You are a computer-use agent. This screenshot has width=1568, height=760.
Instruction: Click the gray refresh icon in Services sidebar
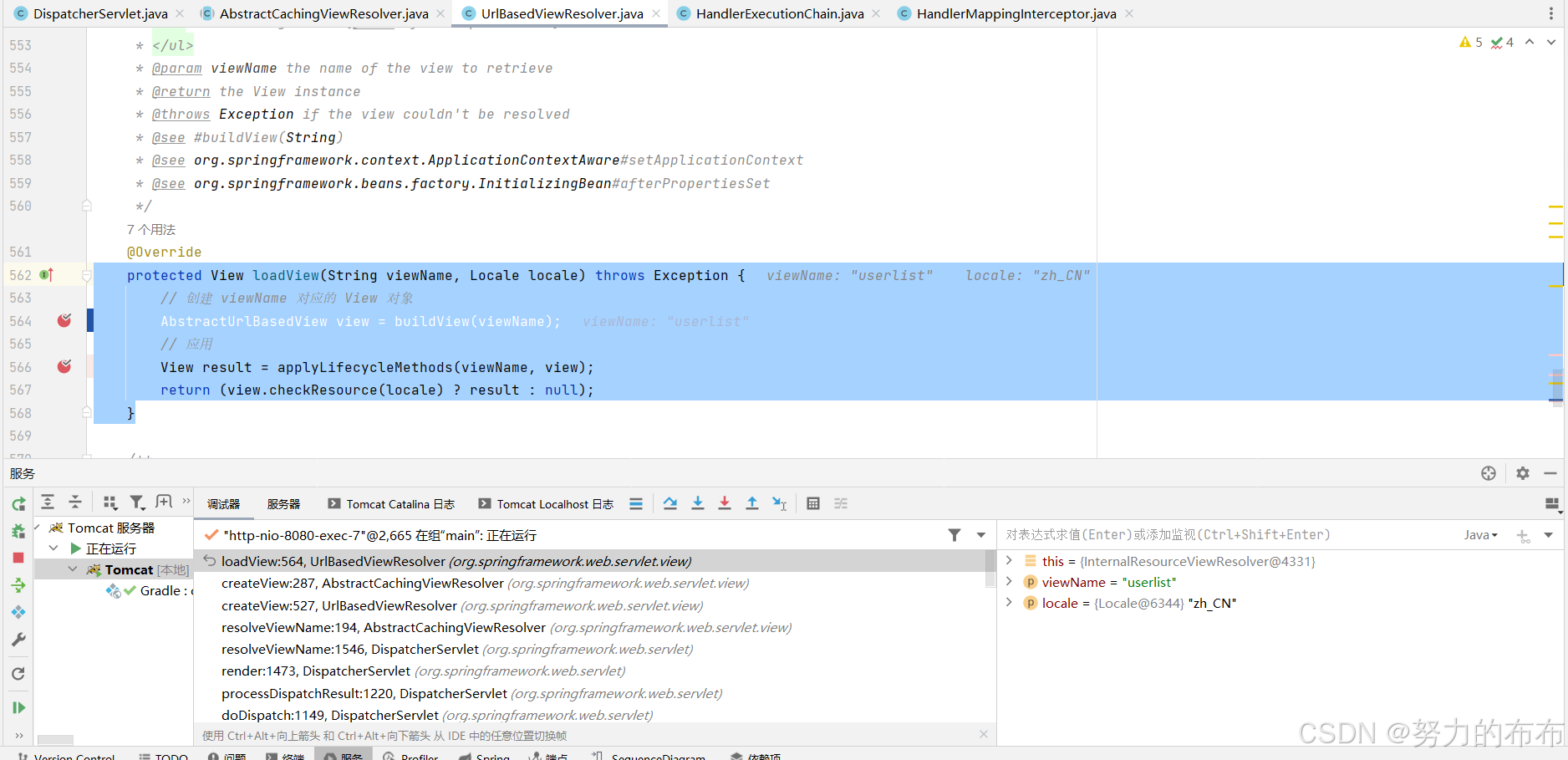18,674
